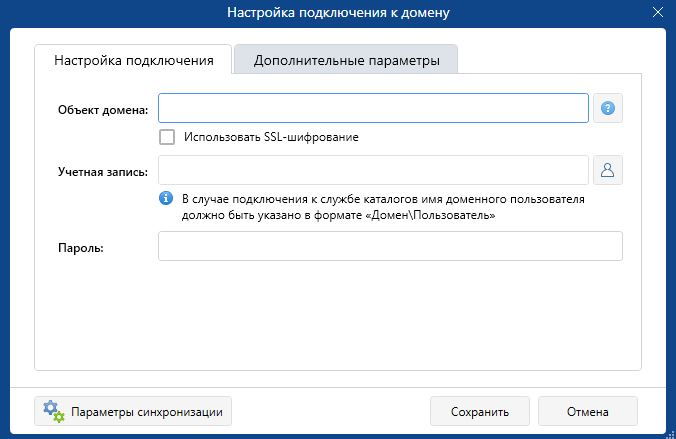This screenshot has height=439, width=676.
Task: Click the Сохранить button
Action: pyautogui.click(x=479, y=411)
